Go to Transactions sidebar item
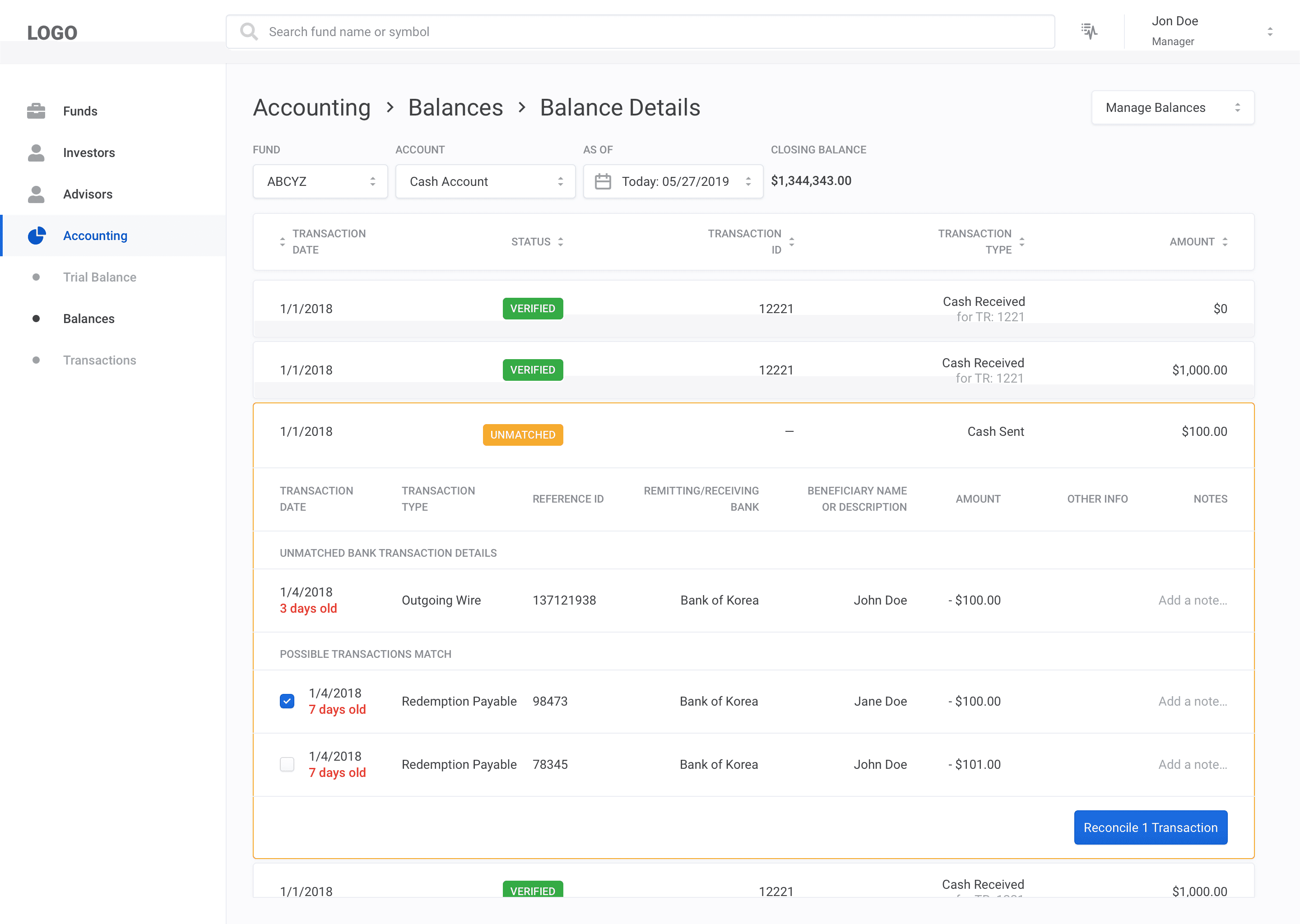The image size is (1300, 924). pos(100,360)
